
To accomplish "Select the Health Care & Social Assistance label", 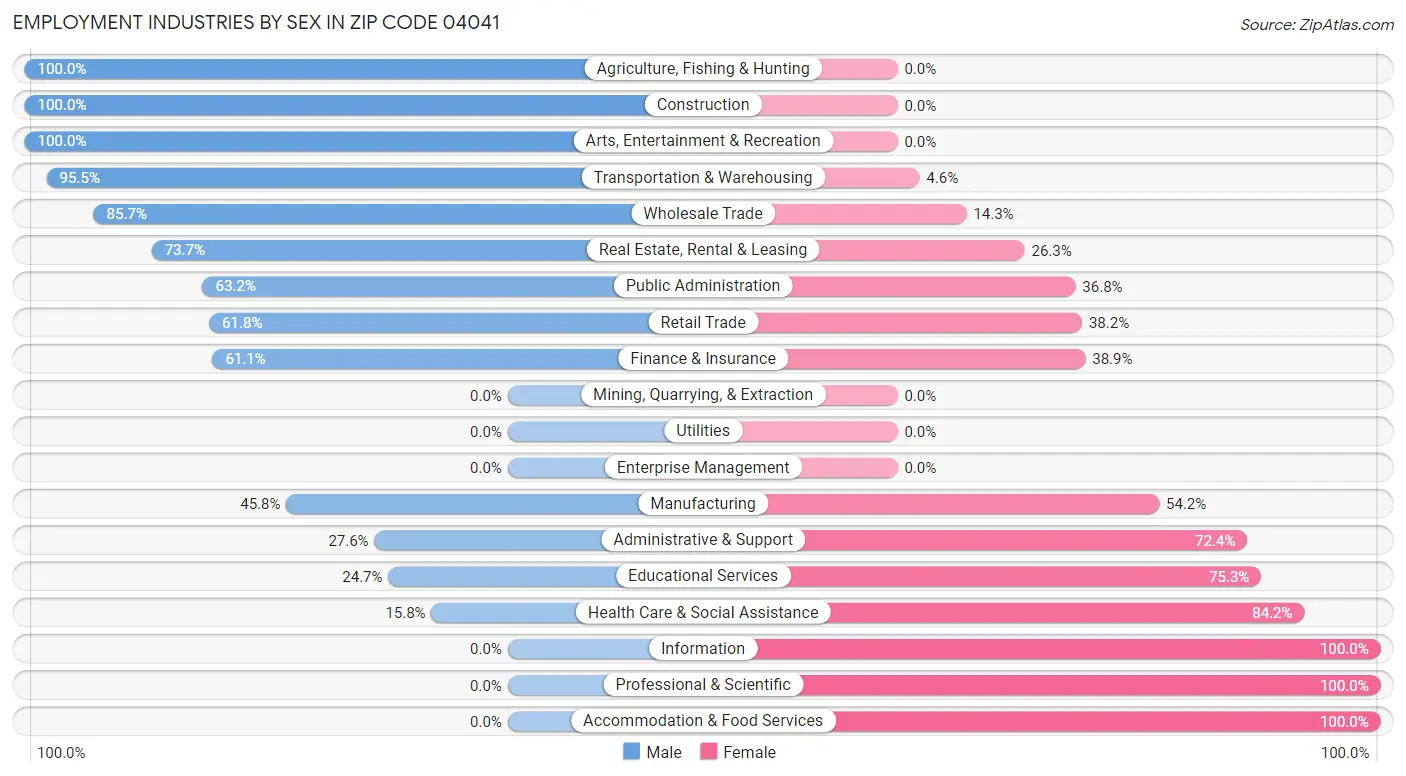I will pos(703,612).
